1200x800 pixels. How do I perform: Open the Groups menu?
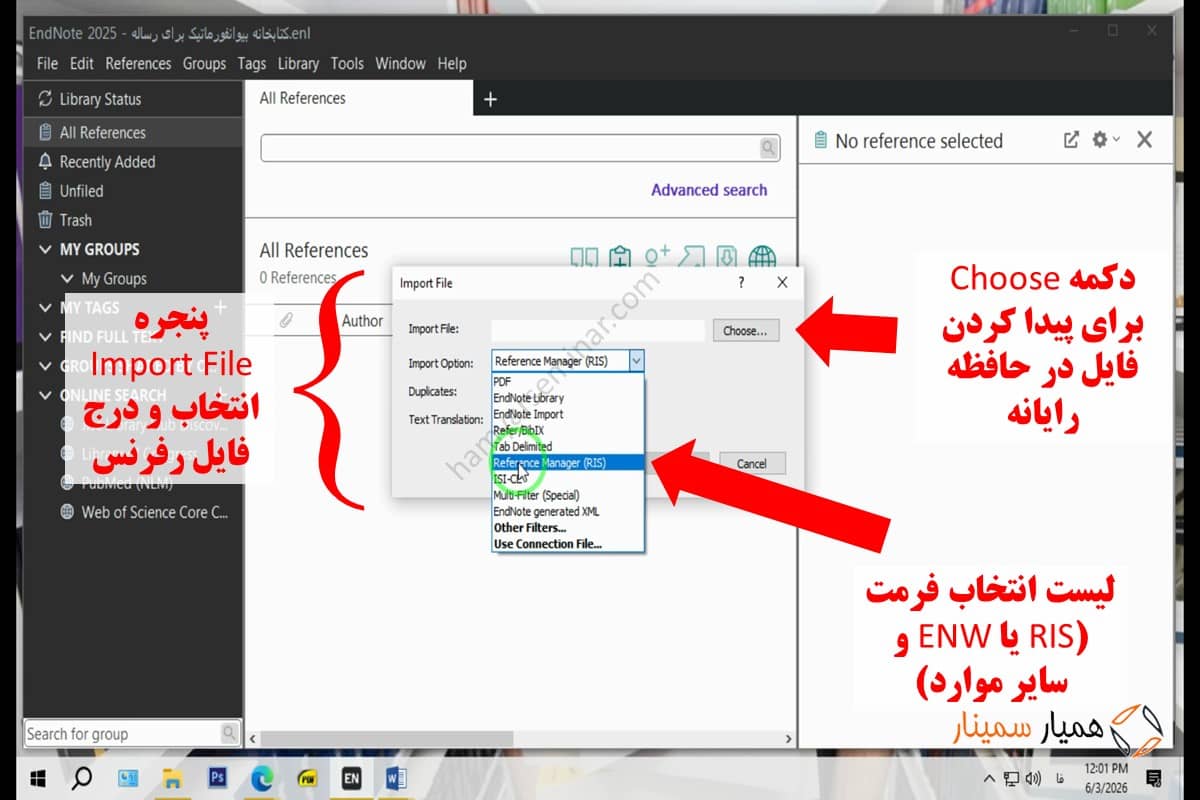pyautogui.click(x=204, y=63)
